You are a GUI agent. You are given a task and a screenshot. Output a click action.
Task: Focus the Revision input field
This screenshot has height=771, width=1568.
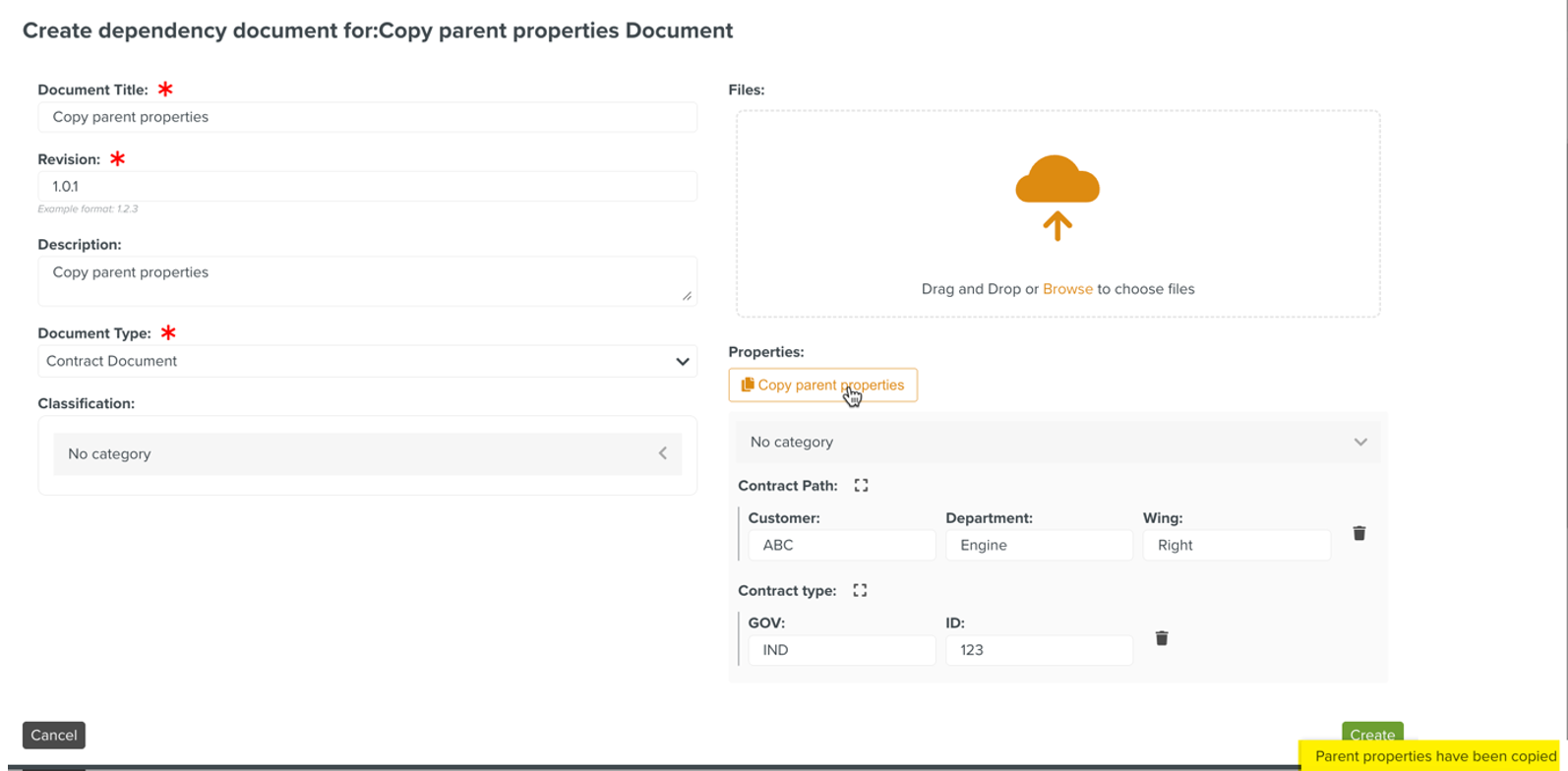point(367,186)
